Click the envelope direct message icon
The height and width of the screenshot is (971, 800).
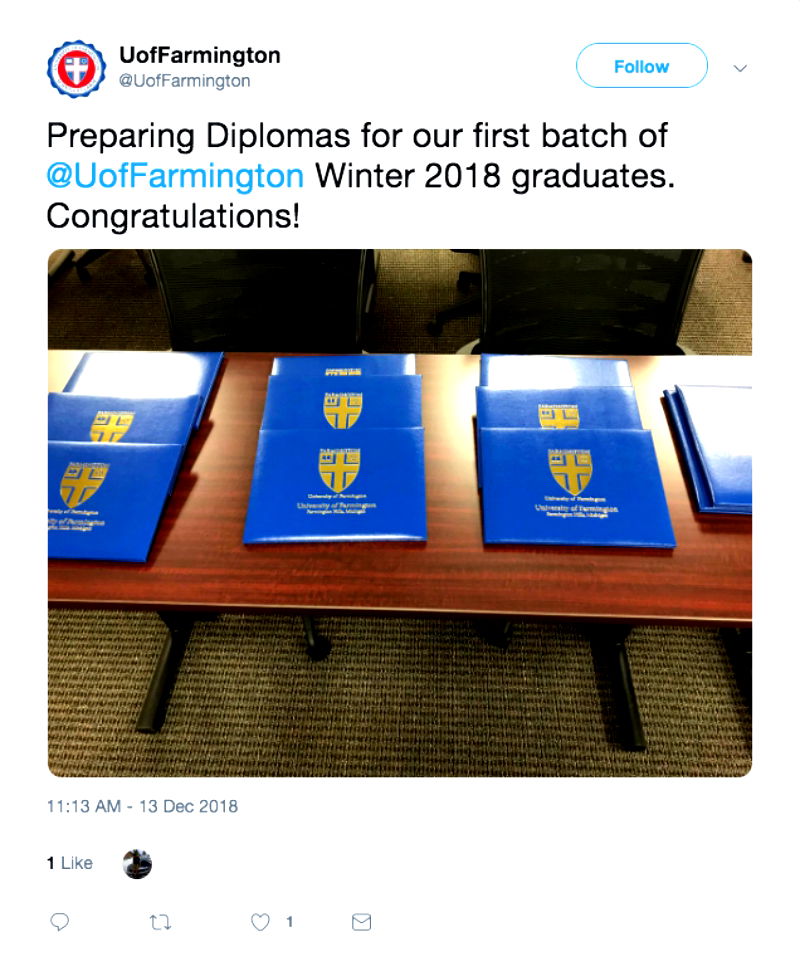click(x=362, y=922)
